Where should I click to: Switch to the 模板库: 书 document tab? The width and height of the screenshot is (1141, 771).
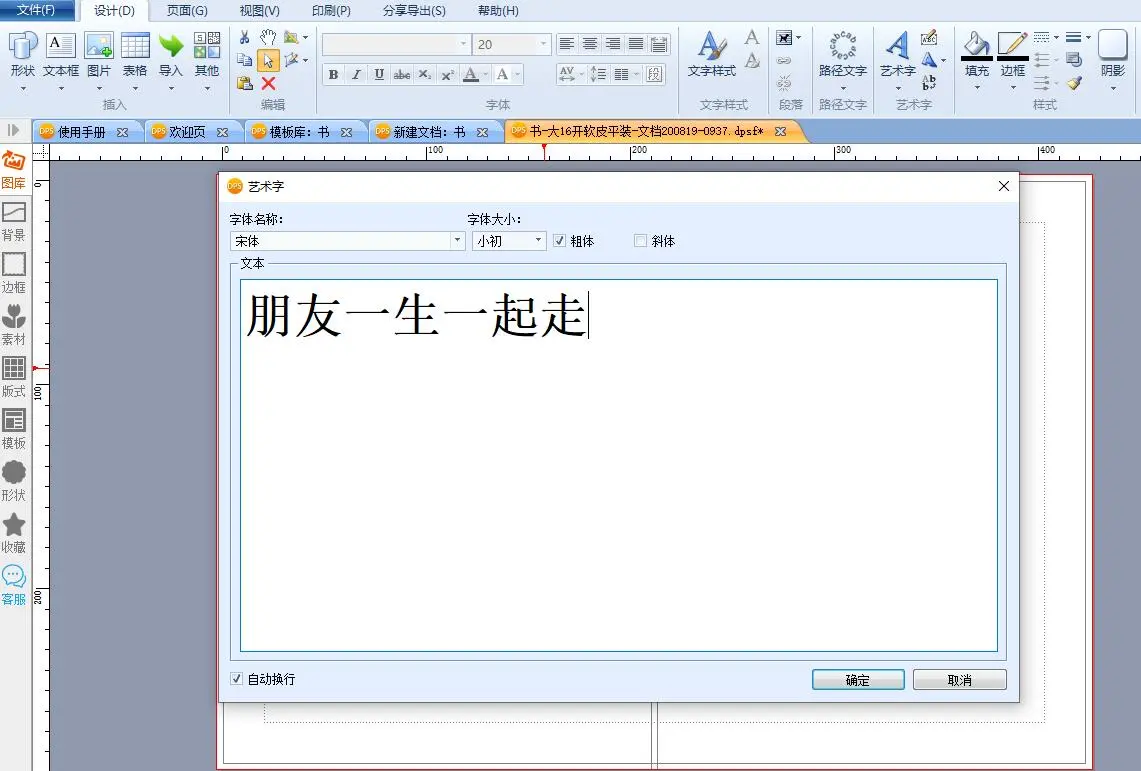tap(299, 132)
